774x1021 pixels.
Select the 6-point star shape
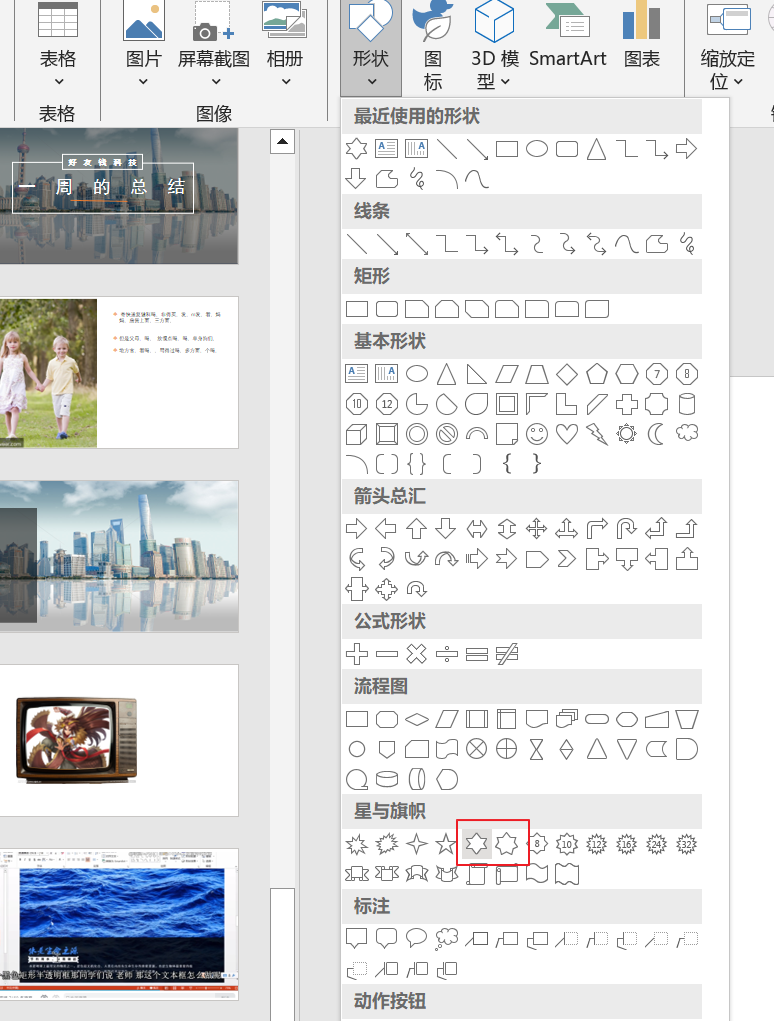pos(476,845)
